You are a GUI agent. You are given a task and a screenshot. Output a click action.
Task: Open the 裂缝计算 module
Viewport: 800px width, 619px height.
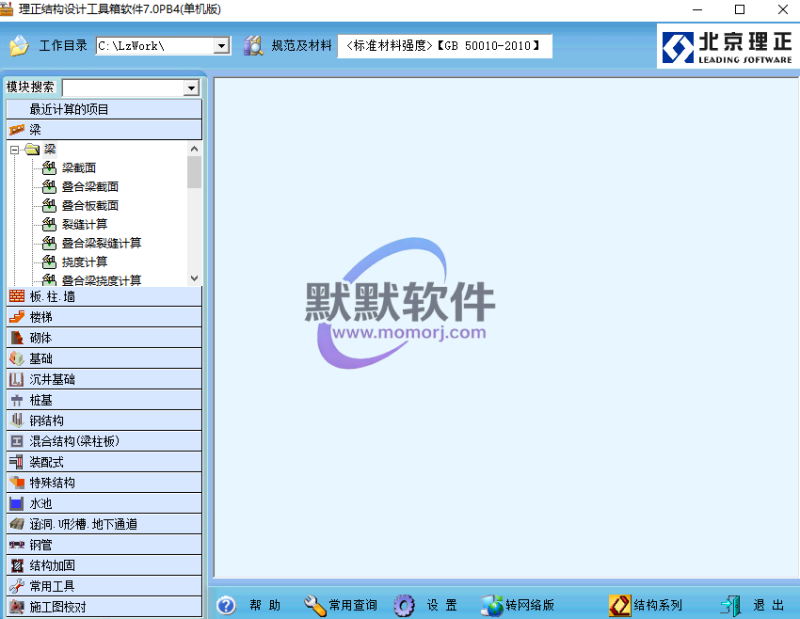click(x=84, y=224)
